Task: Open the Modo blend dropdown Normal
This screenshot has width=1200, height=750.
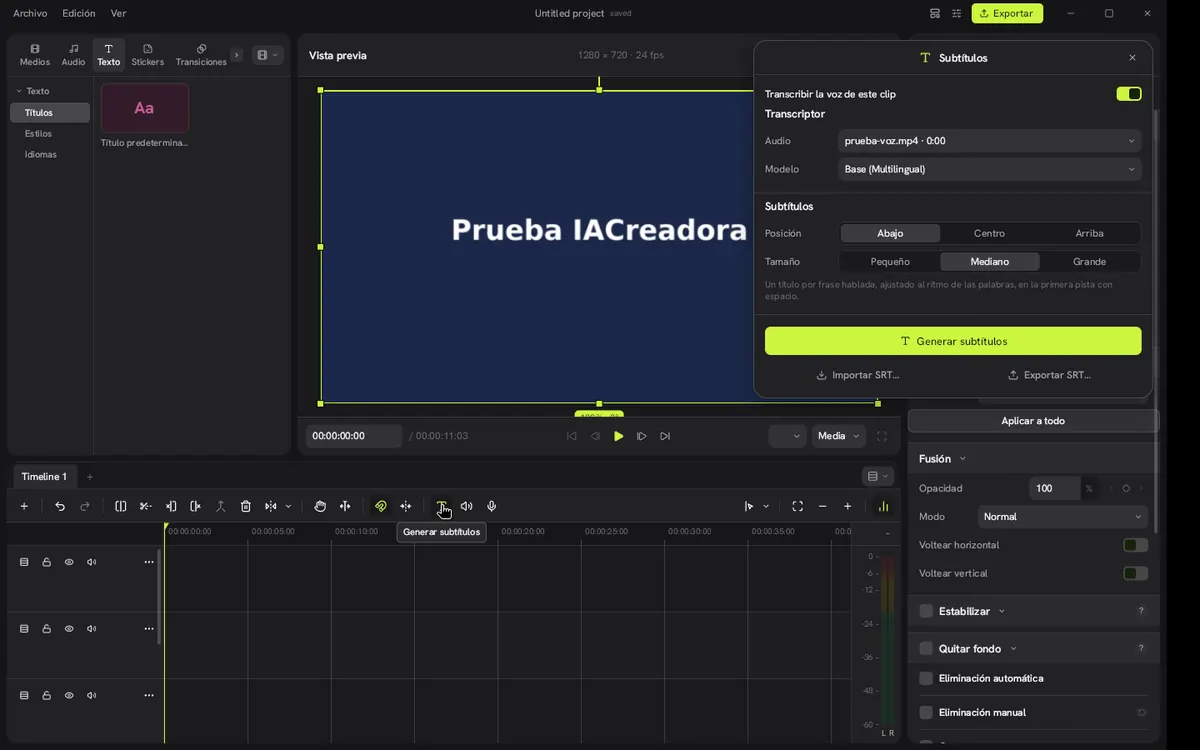Action: tap(1062, 517)
